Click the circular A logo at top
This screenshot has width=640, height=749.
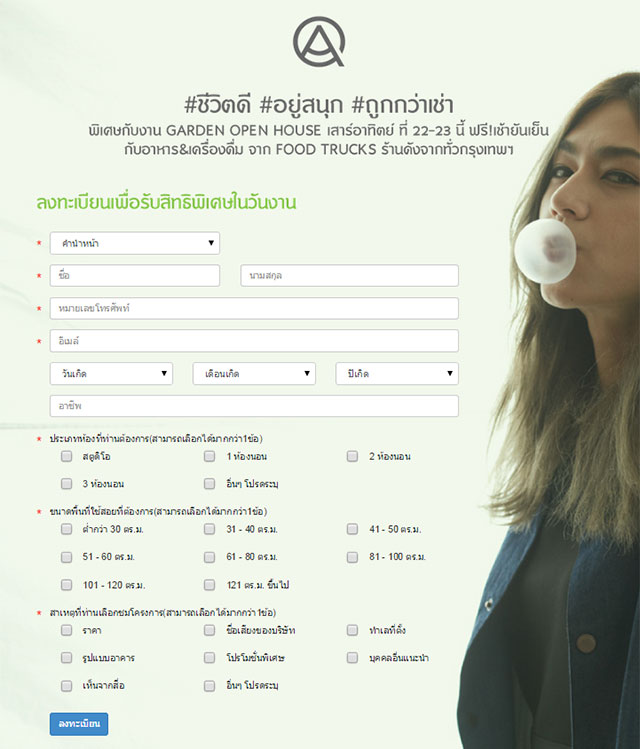coord(319,42)
